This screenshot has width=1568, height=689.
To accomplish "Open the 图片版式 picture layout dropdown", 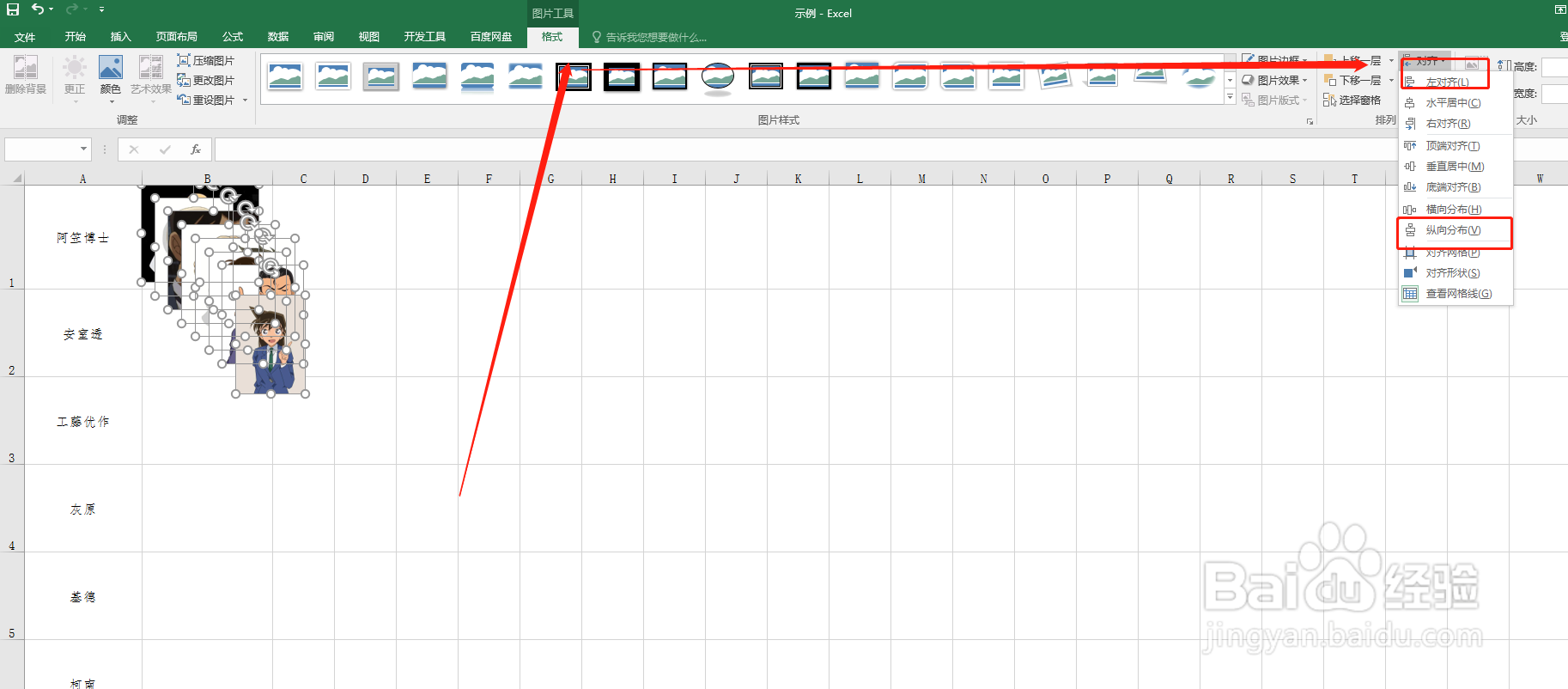I will coord(1274,100).
